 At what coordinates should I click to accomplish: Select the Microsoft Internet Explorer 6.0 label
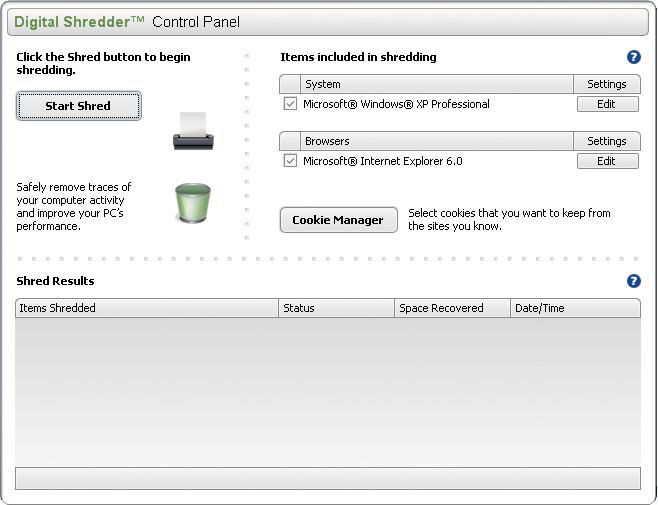pyautogui.click(x=383, y=161)
